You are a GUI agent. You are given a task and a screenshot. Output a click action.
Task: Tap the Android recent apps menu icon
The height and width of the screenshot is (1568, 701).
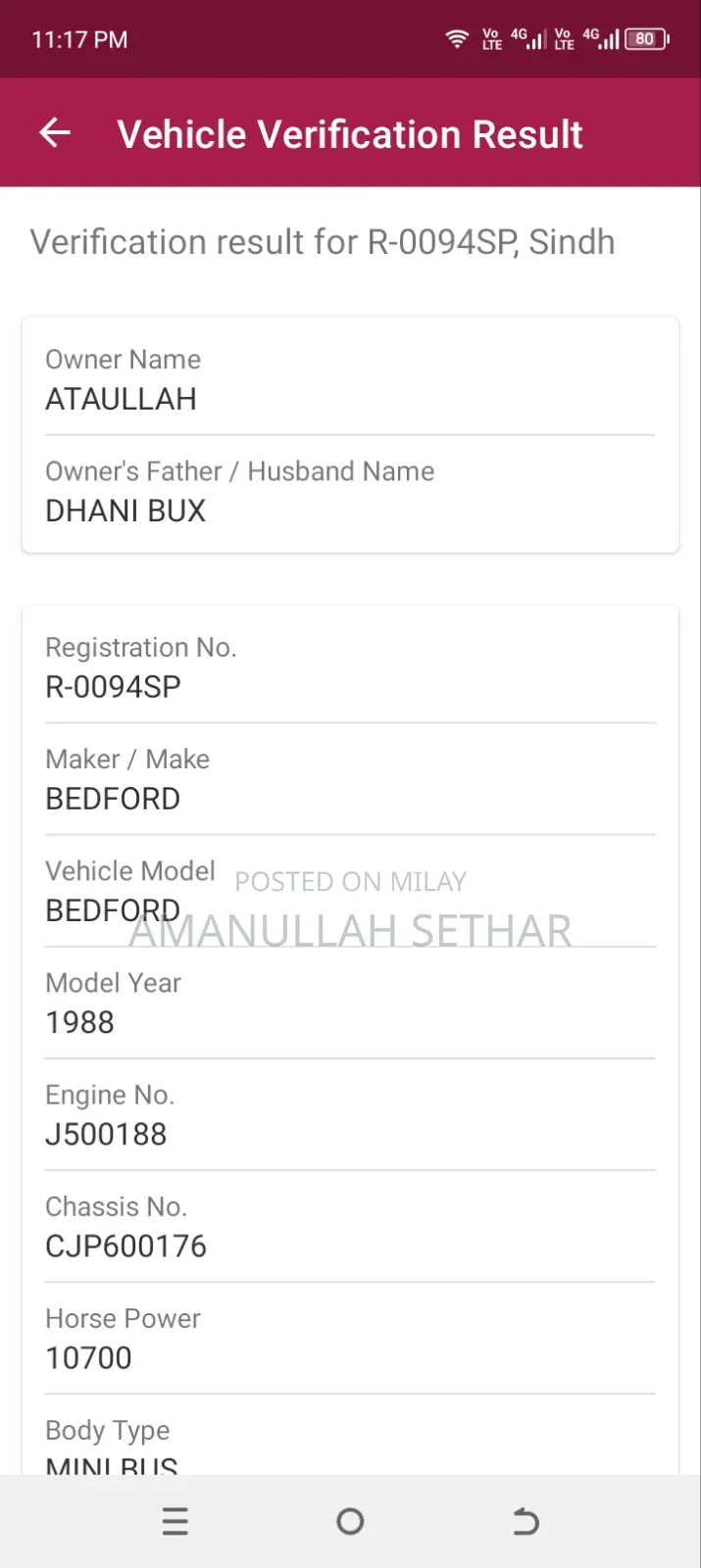point(175,1521)
